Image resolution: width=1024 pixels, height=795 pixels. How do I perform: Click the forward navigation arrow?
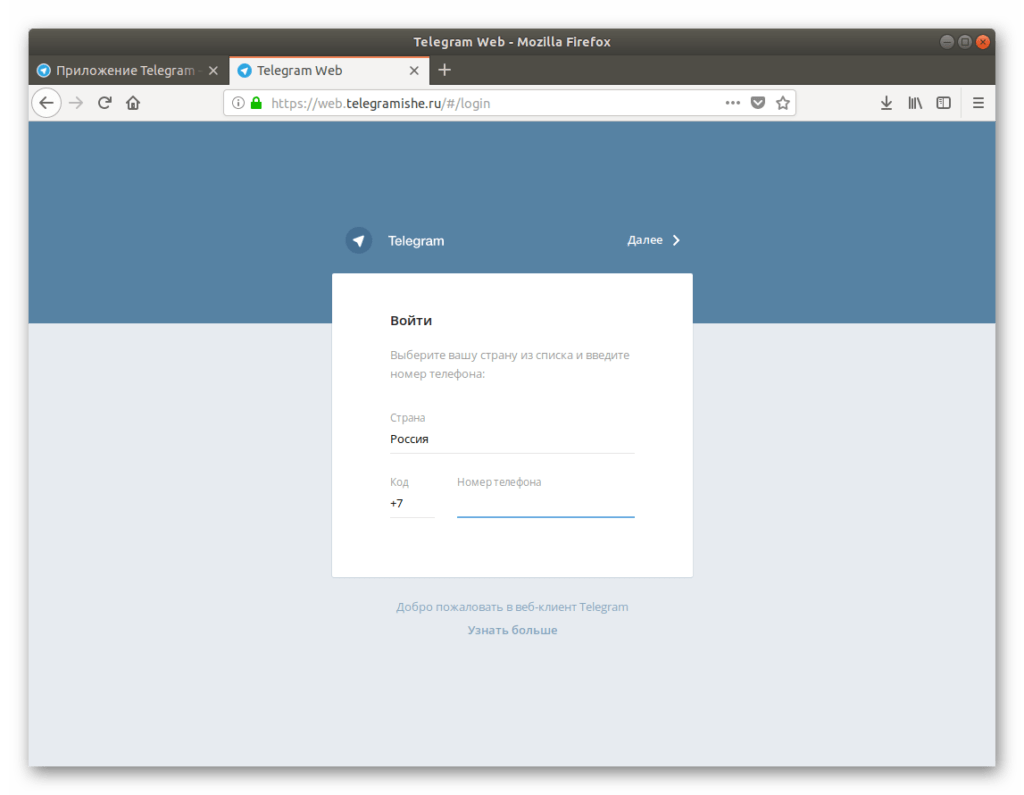coord(76,103)
